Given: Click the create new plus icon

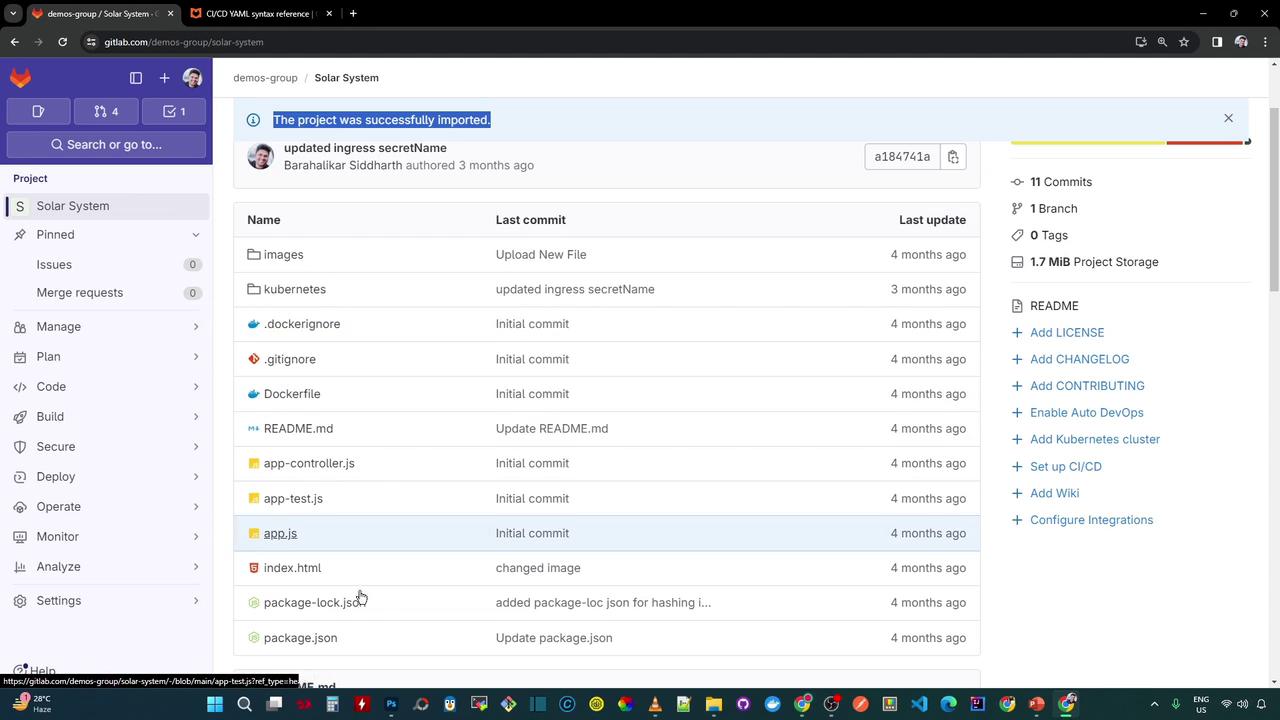Looking at the screenshot, I should tap(164, 78).
